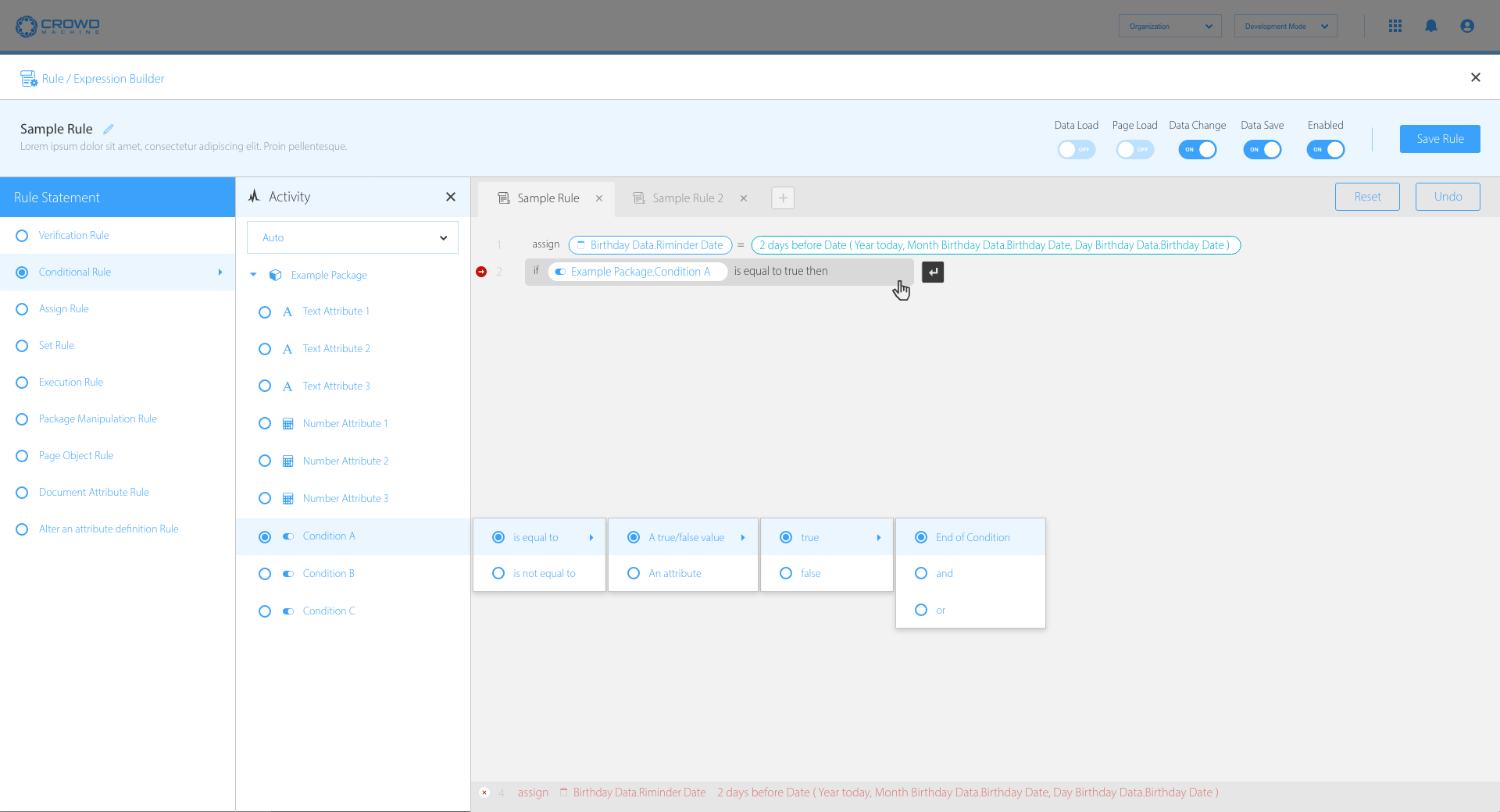
Task: Open the notifications bell
Action: click(x=1430, y=26)
